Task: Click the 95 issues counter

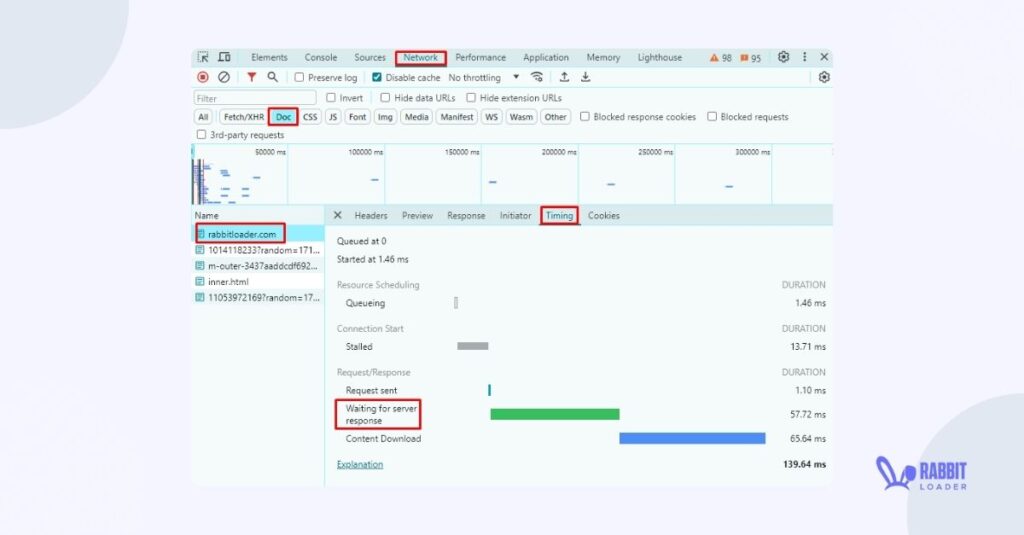Action: coord(750,58)
